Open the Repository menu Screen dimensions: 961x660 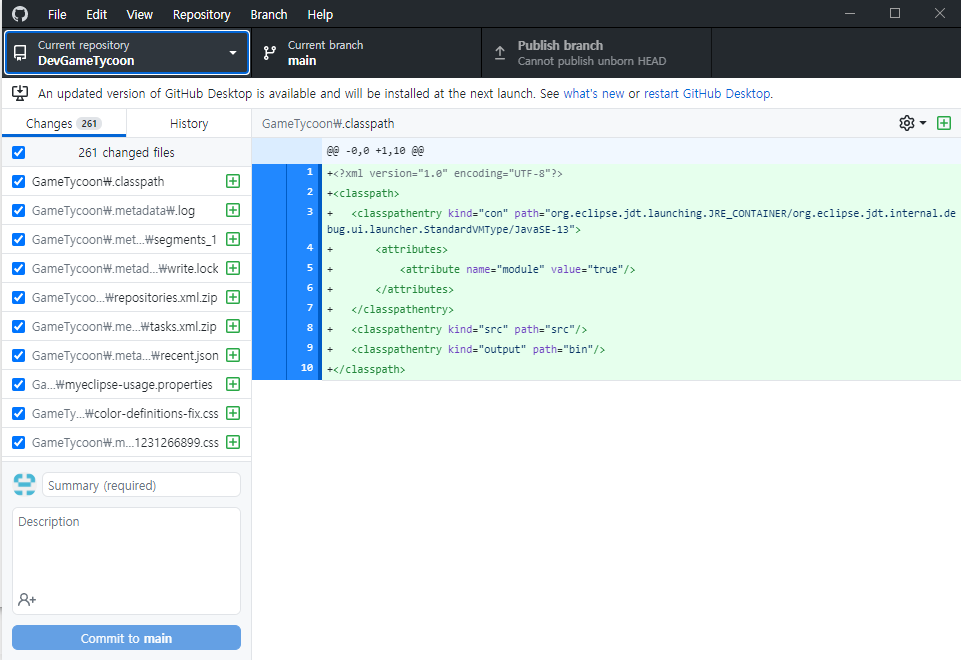(202, 14)
